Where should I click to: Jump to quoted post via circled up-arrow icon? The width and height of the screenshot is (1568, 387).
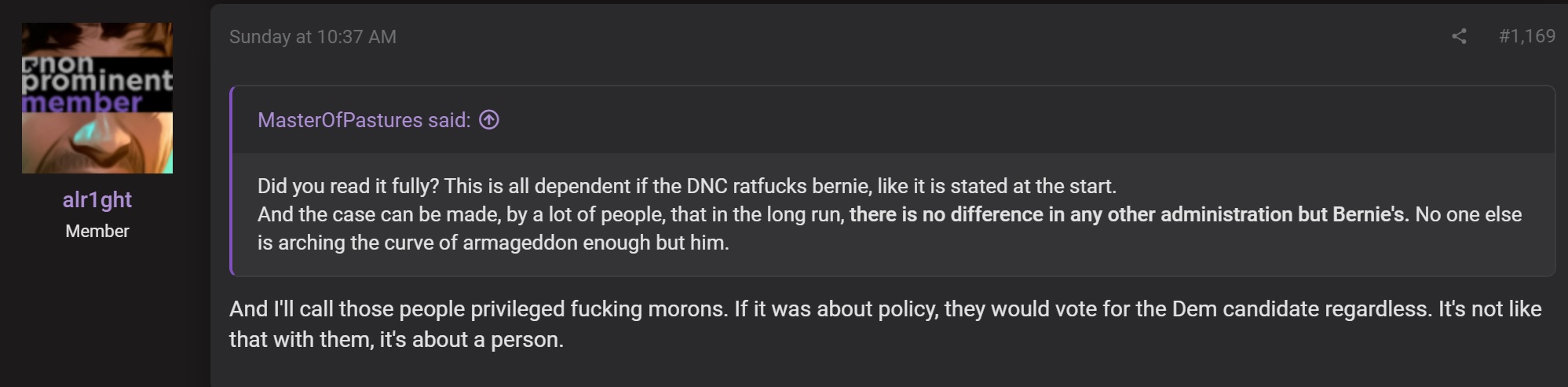[x=489, y=120]
